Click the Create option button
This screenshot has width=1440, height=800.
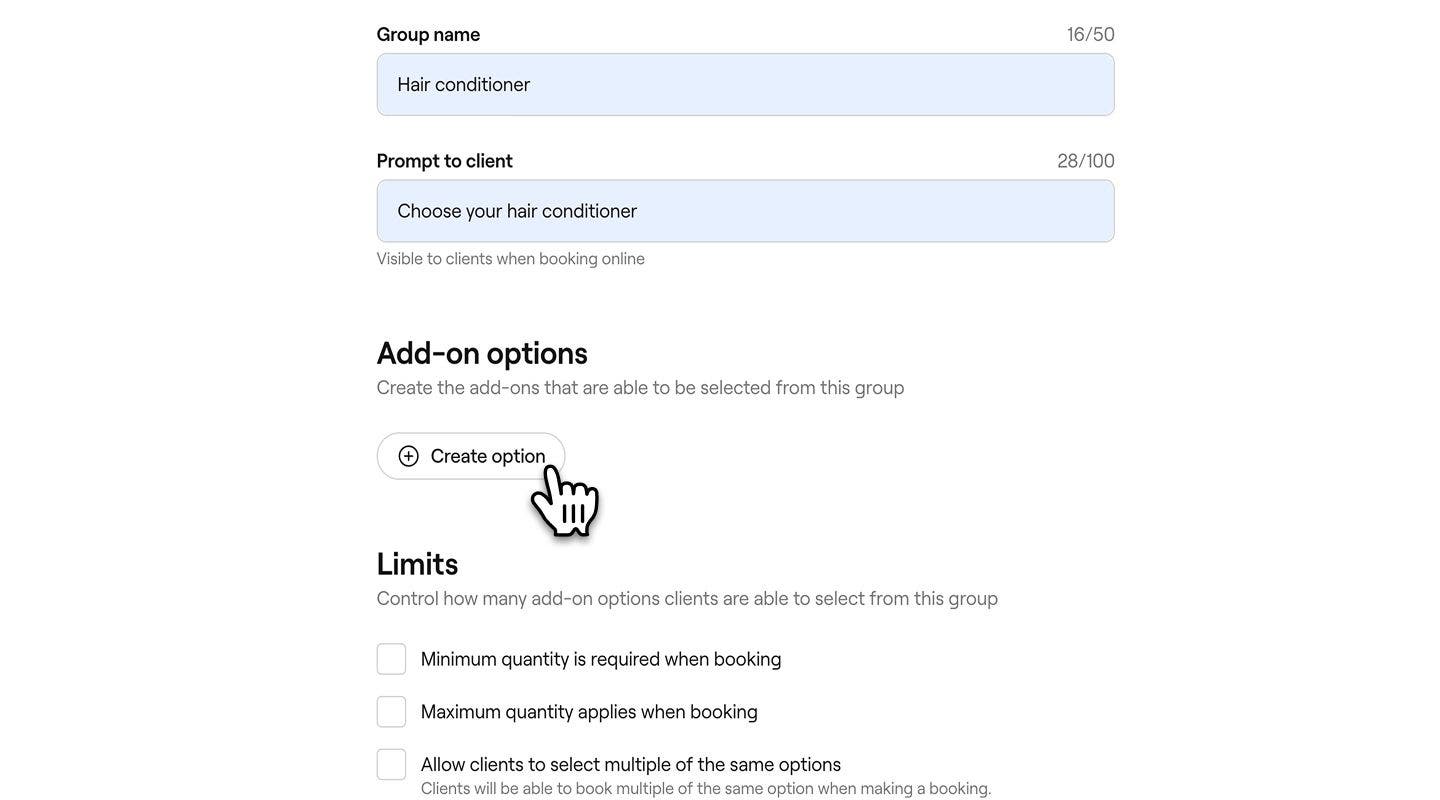click(471, 456)
